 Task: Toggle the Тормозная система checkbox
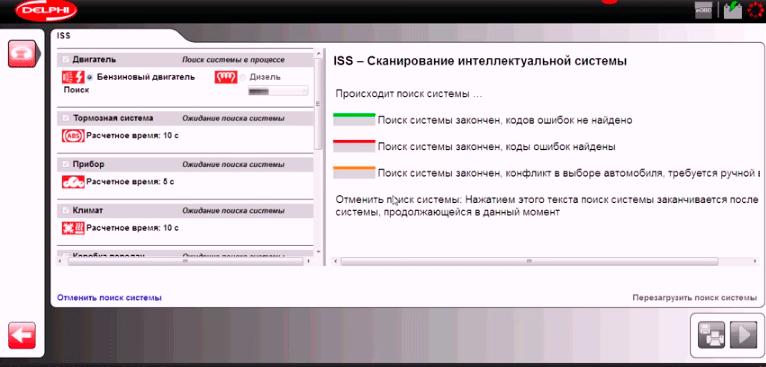[65, 118]
